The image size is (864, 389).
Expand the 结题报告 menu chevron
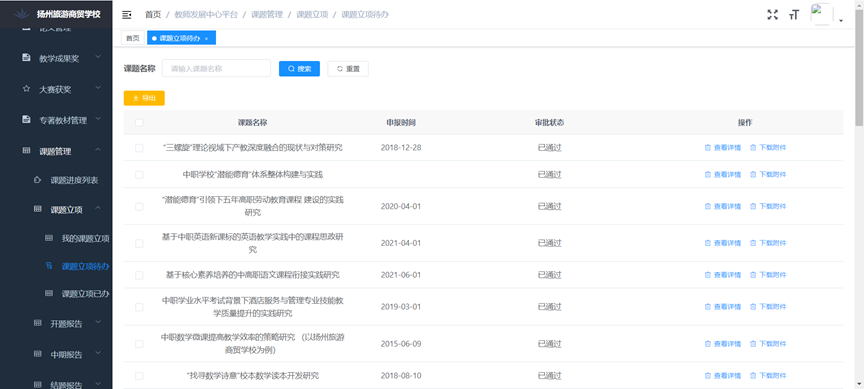(x=98, y=383)
